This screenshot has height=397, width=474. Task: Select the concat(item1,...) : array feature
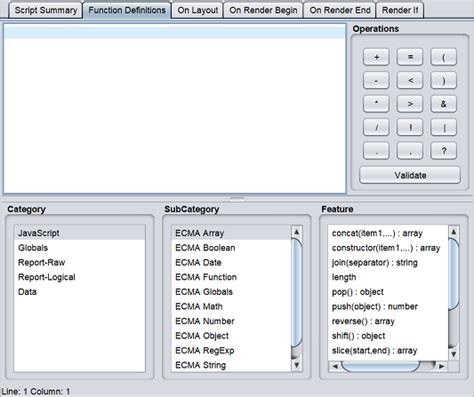pos(388,233)
